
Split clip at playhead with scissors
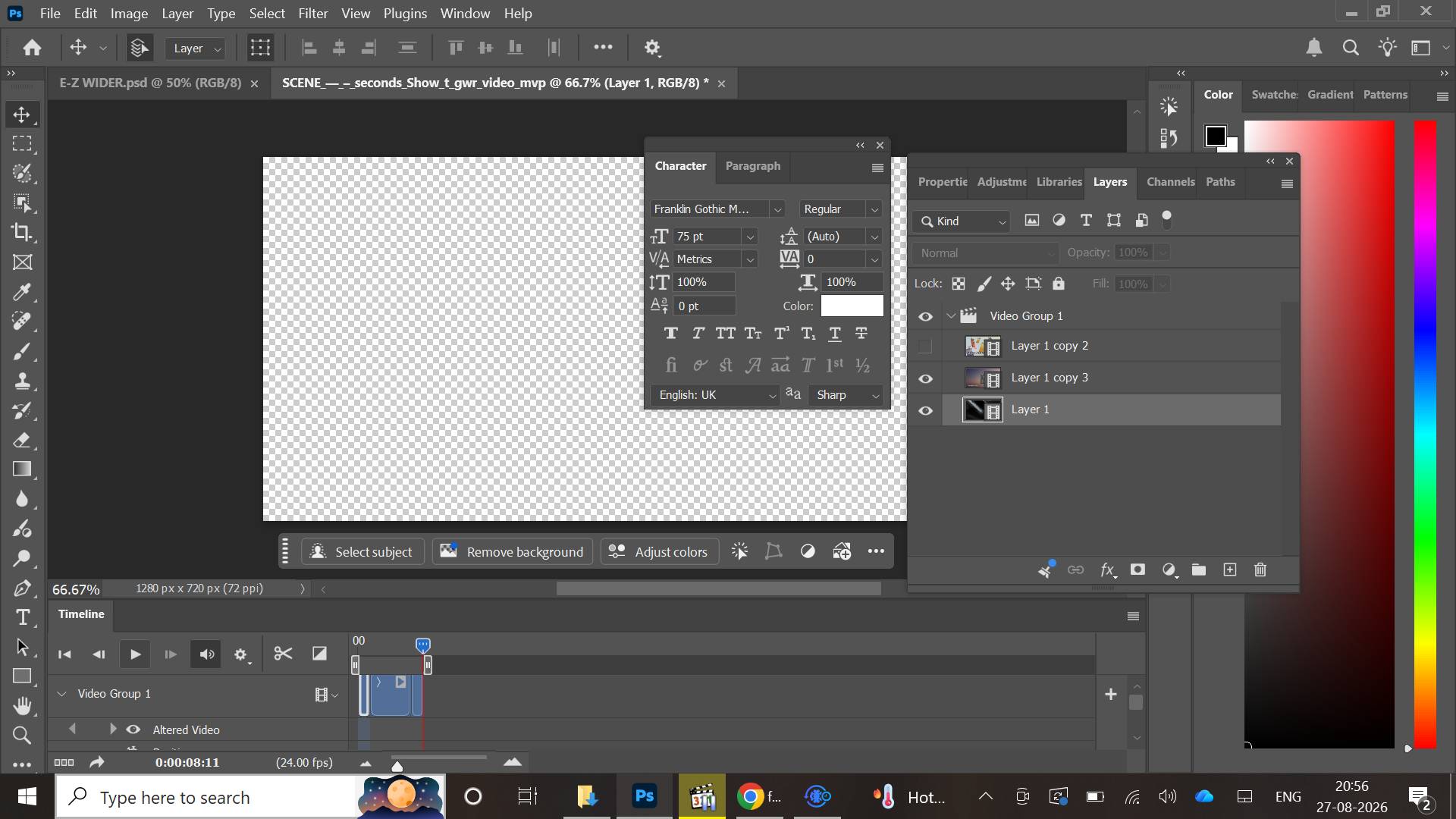[283, 654]
